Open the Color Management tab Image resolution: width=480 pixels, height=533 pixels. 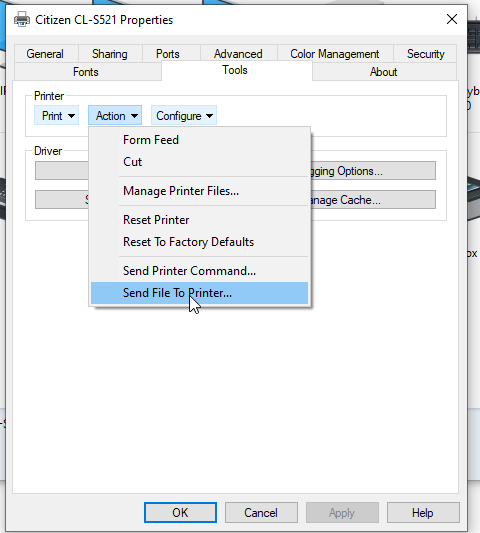335,54
